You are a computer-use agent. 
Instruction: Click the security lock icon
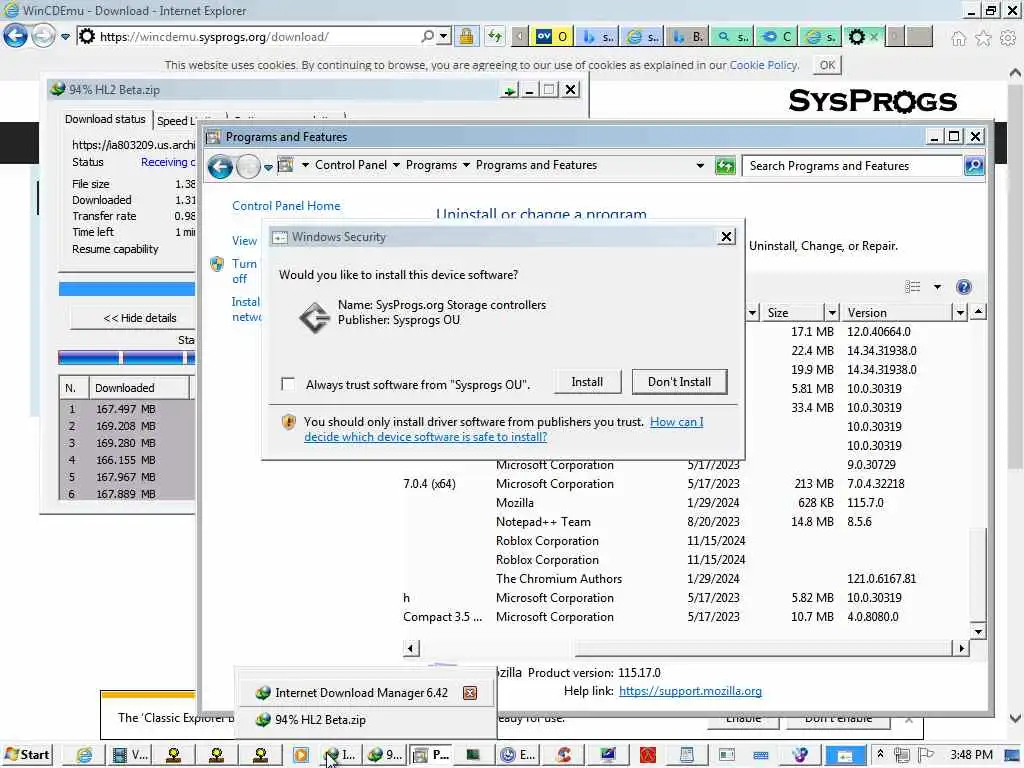tap(466, 37)
